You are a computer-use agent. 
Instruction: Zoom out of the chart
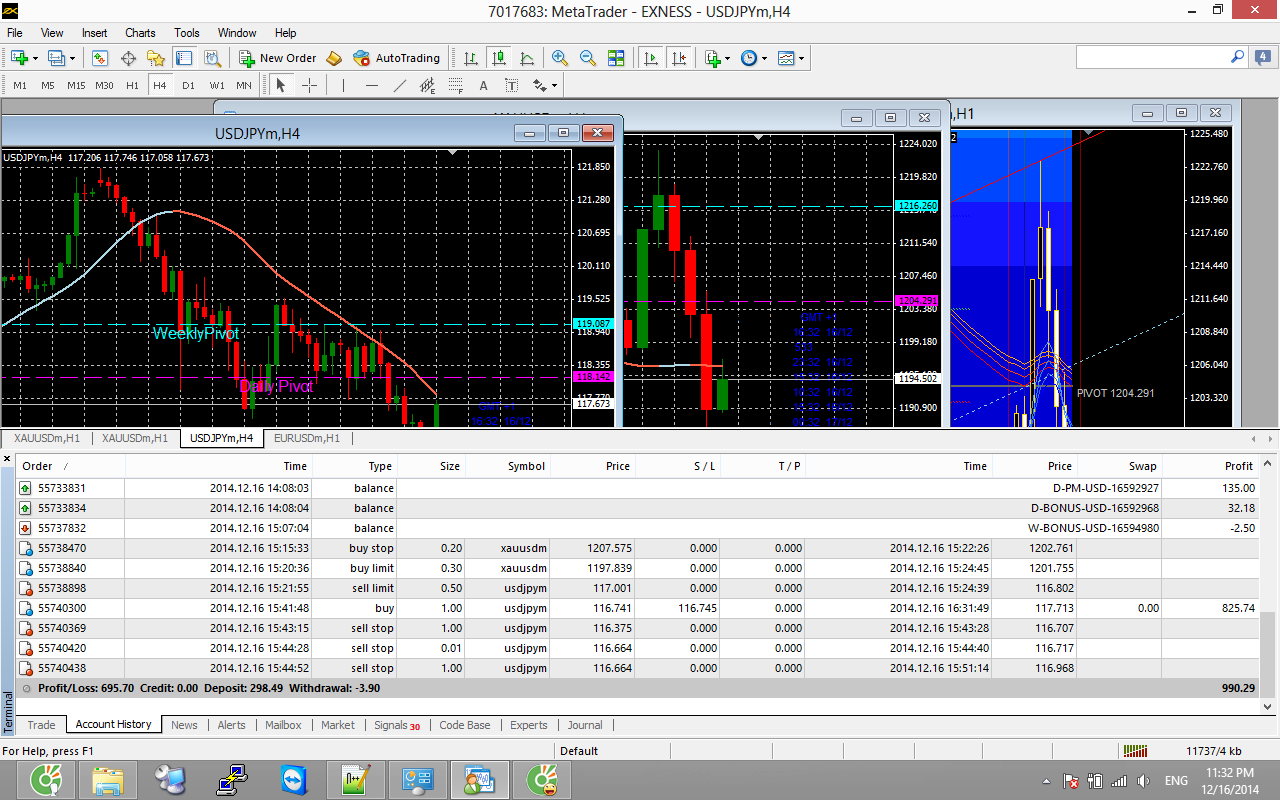click(588, 58)
